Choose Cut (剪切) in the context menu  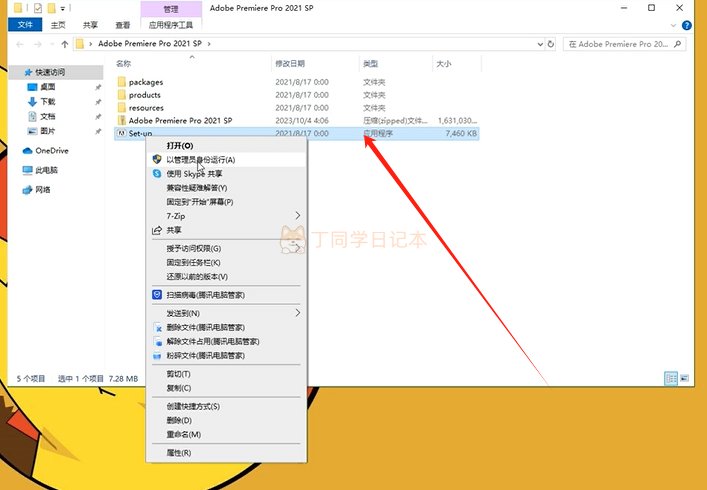click(x=226, y=374)
